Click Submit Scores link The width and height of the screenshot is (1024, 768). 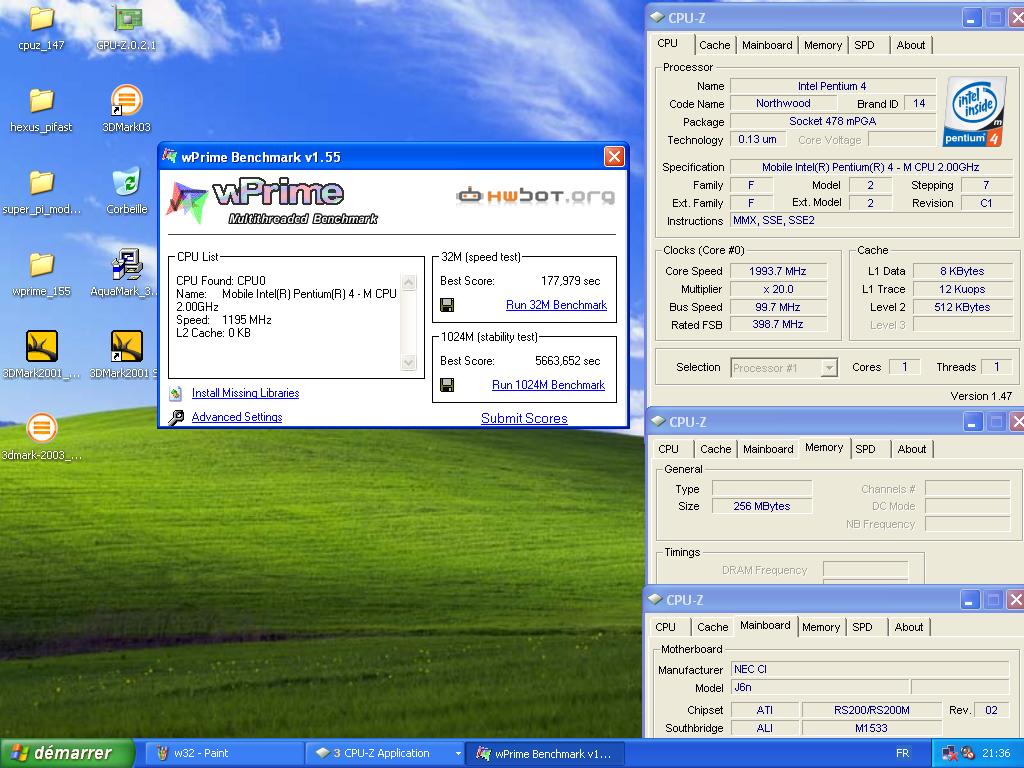[524, 419]
